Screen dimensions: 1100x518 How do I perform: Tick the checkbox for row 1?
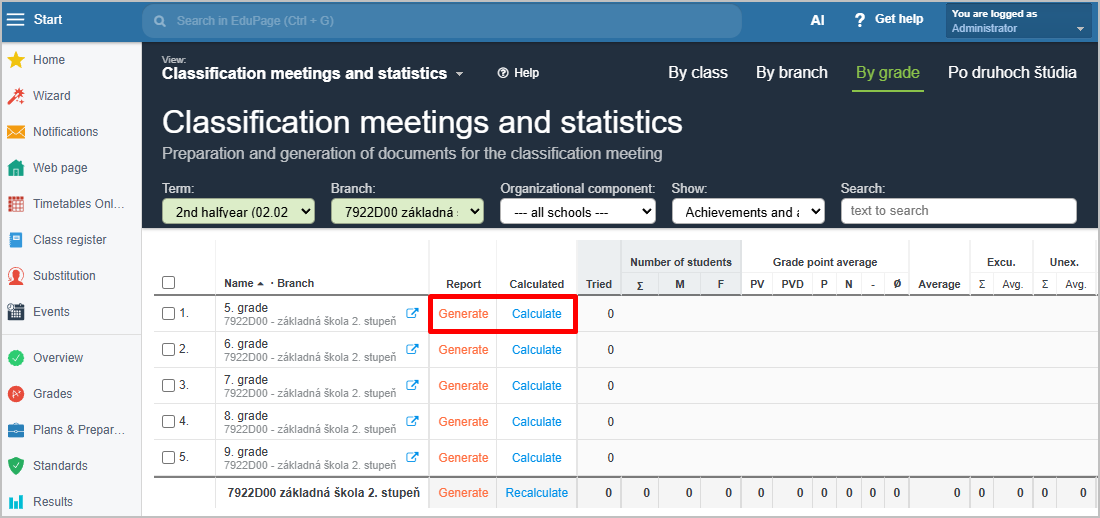point(168,314)
